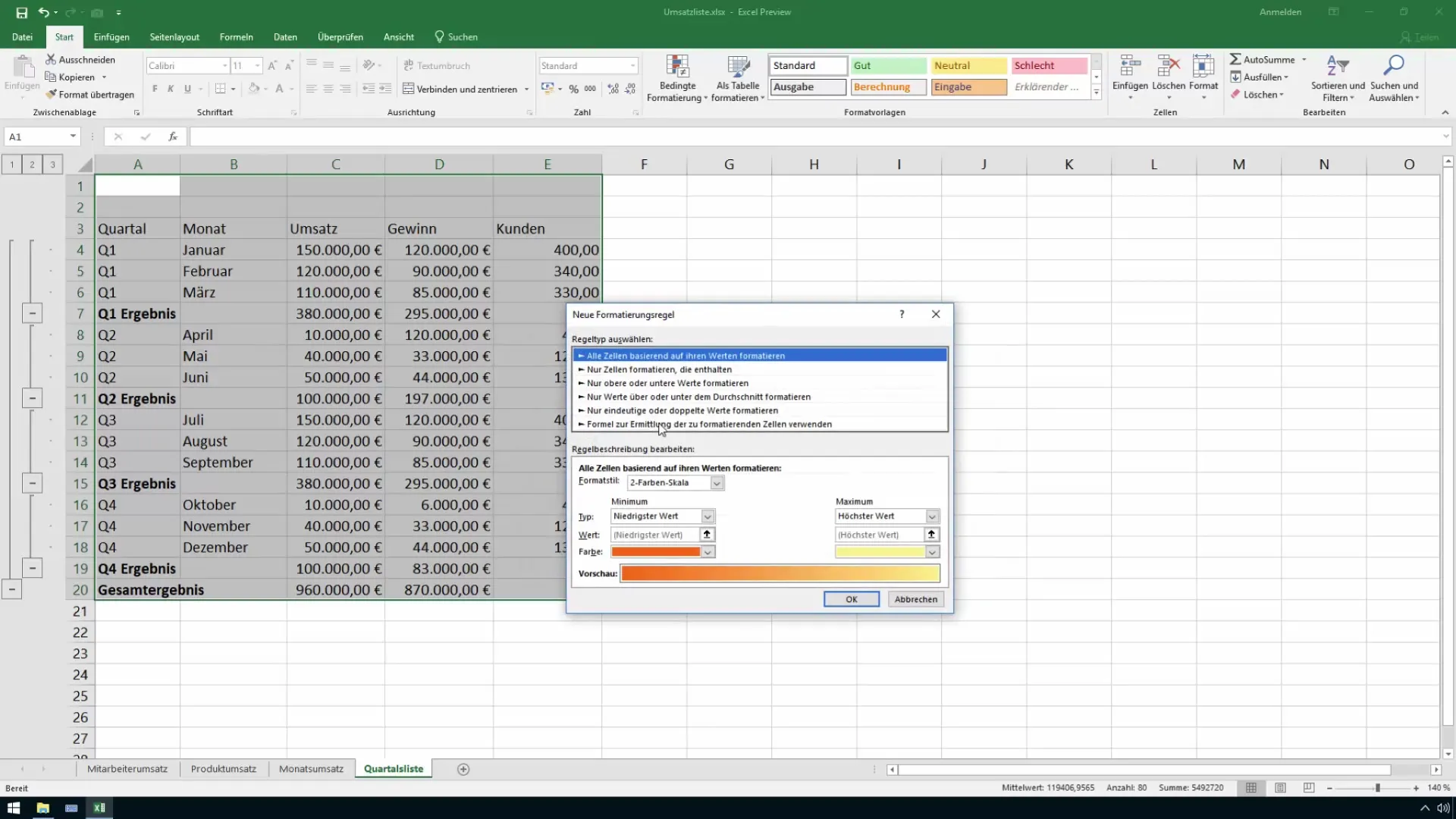Switch to the Monatsumsatz sheet tab
Image resolution: width=1456 pixels, height=819 pixels.
point(311,769)
